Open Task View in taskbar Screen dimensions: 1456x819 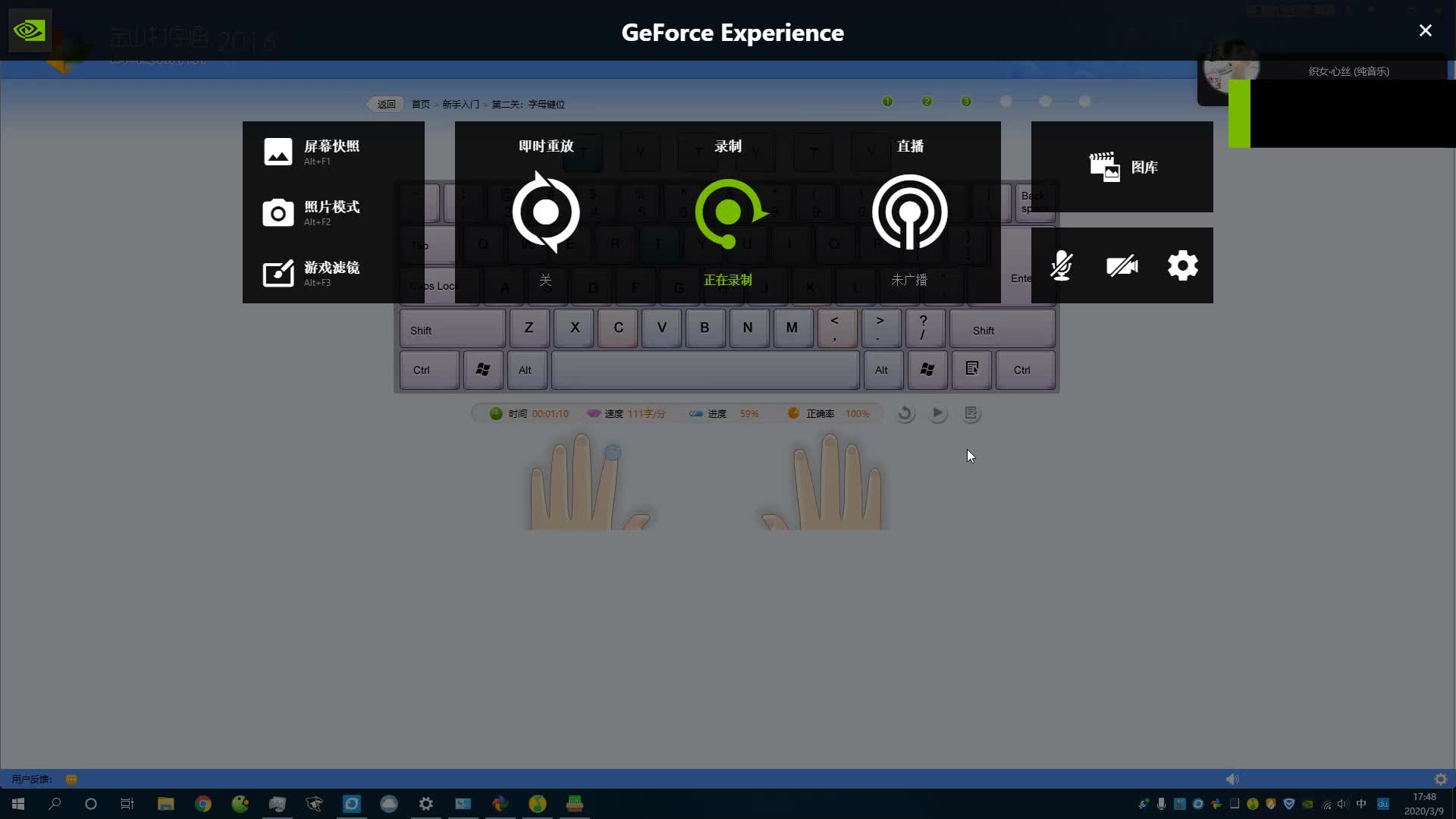tap(127, 804)
